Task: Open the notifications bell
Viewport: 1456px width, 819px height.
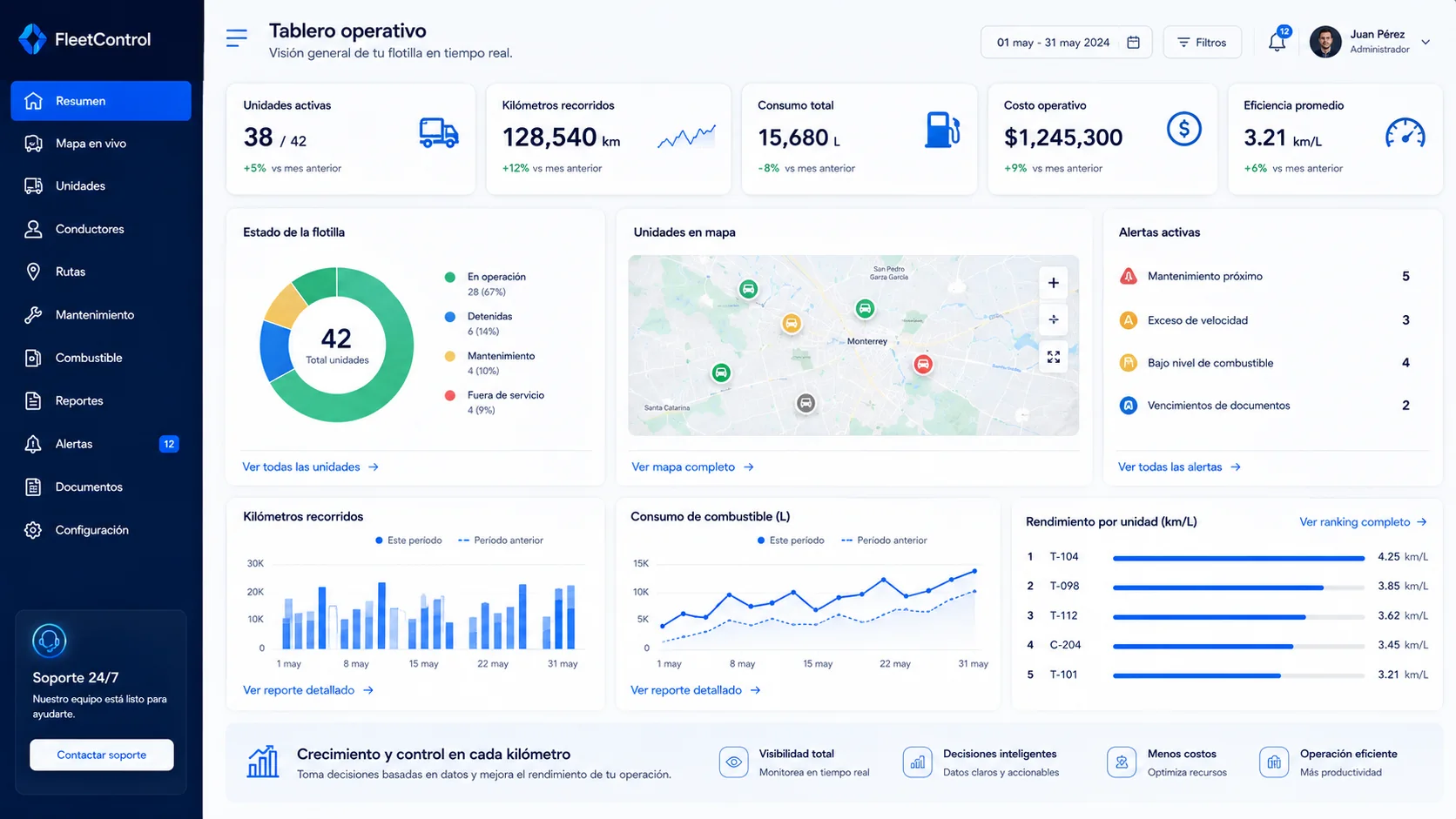Action: click(x=1277, y=42)
